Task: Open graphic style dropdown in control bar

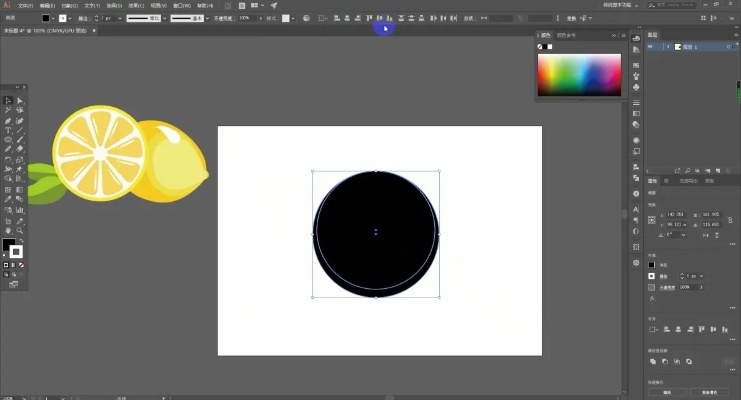Action: 293,18
